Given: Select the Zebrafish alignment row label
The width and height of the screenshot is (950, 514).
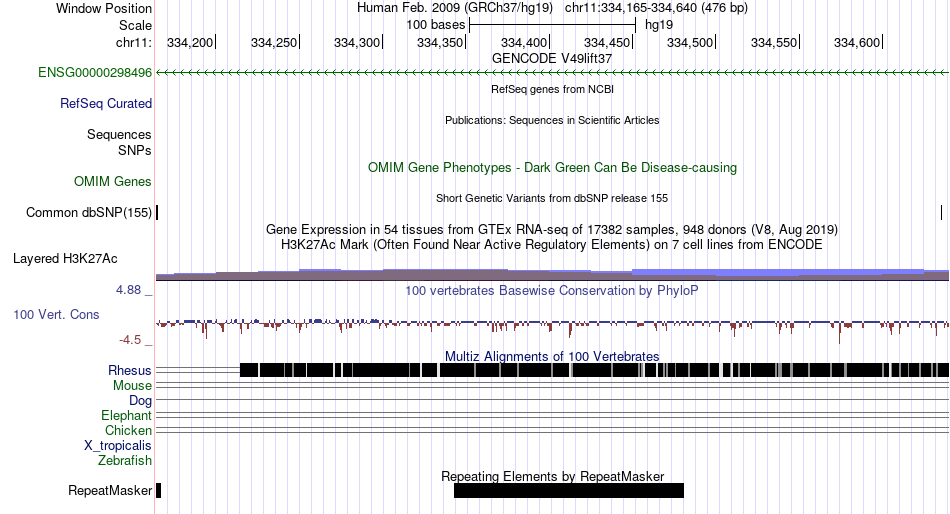Looking at the screenshot, I should point(125,461).
